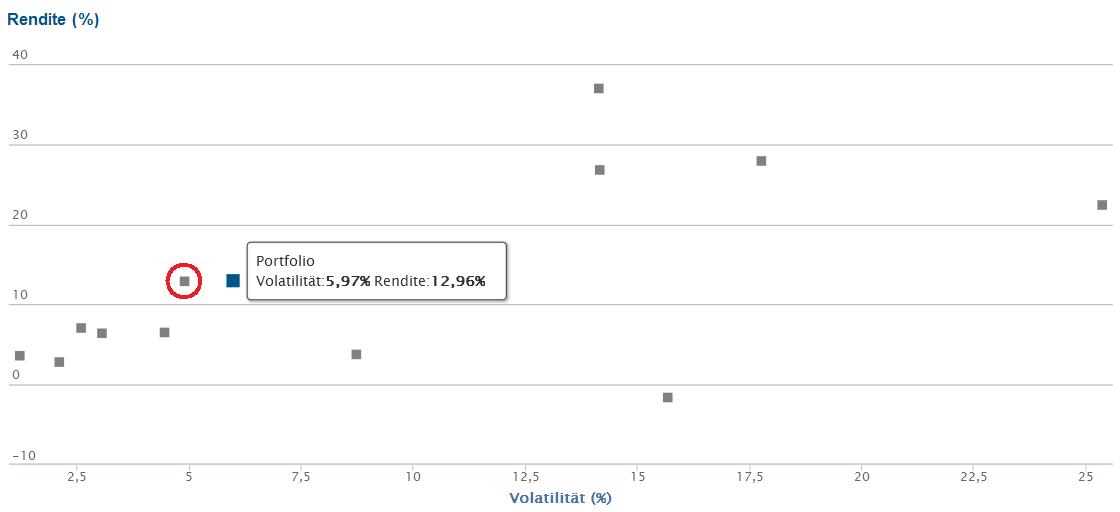The height and width of the screenshot is (512, 1120).
Task: Click the only data point with negative return
Action: tap(668, 398)
